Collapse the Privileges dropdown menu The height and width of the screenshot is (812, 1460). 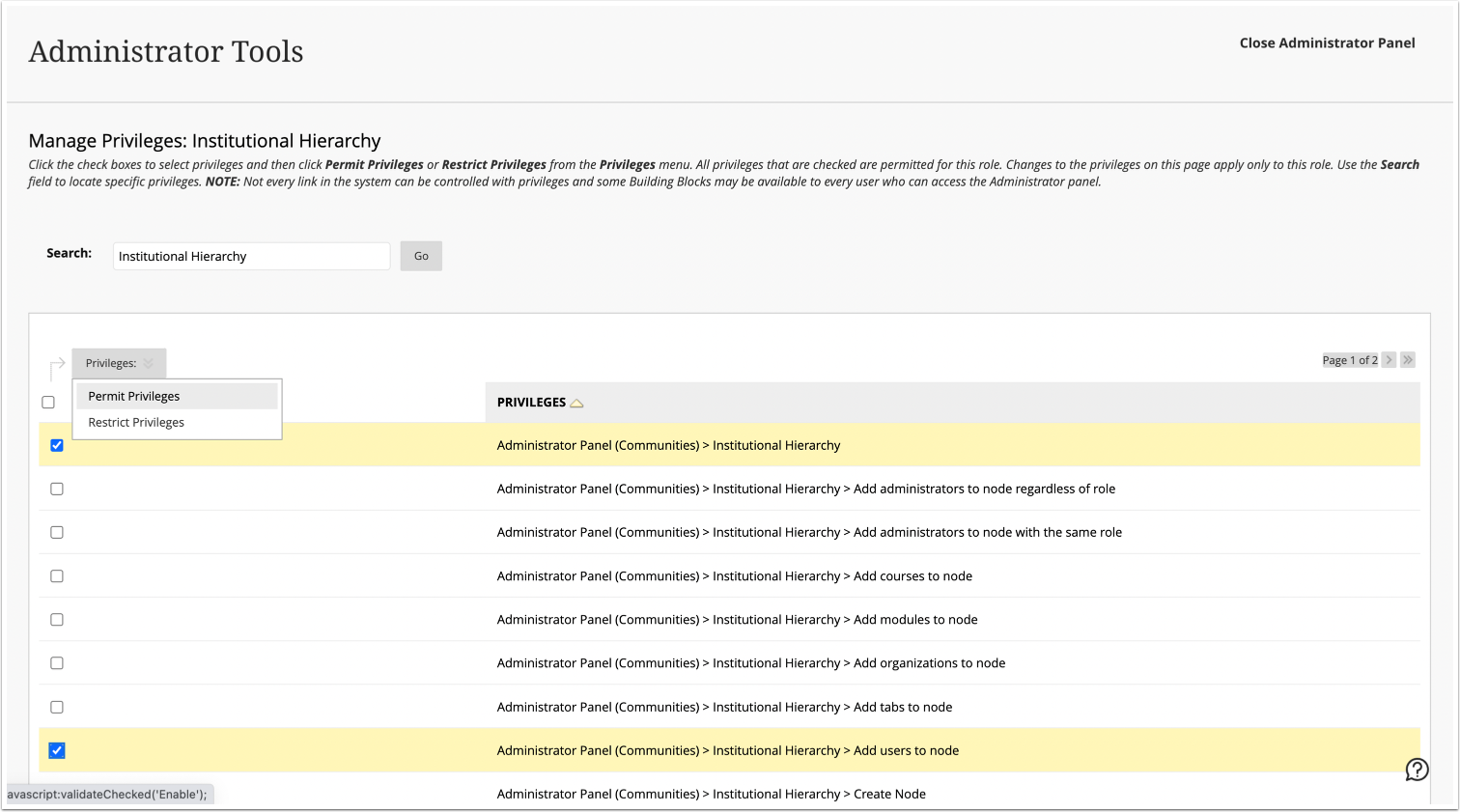pos(119,363)
